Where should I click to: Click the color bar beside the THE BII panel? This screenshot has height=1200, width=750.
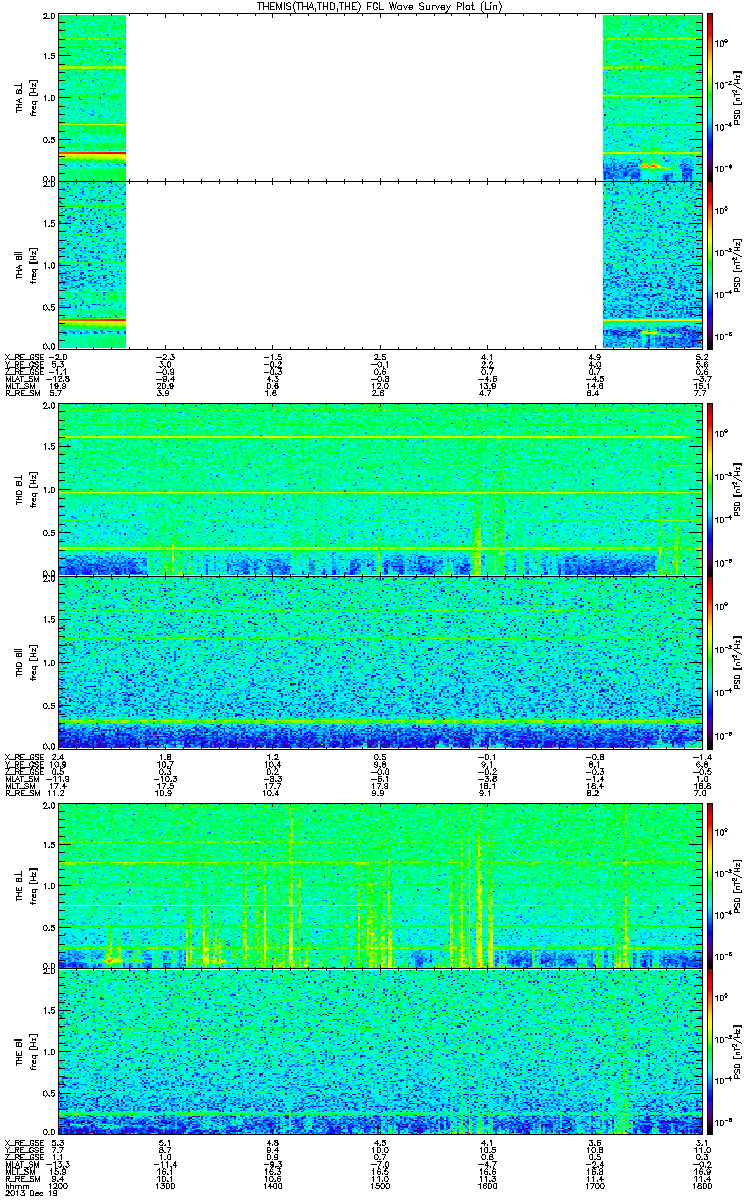(710, 1051)
